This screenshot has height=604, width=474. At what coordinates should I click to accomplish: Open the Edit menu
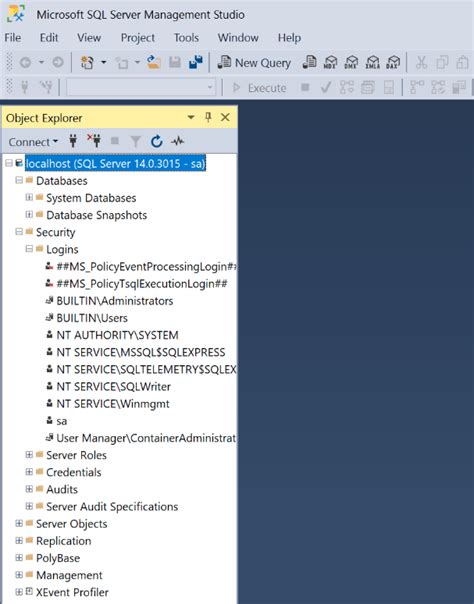click(49, 38)
